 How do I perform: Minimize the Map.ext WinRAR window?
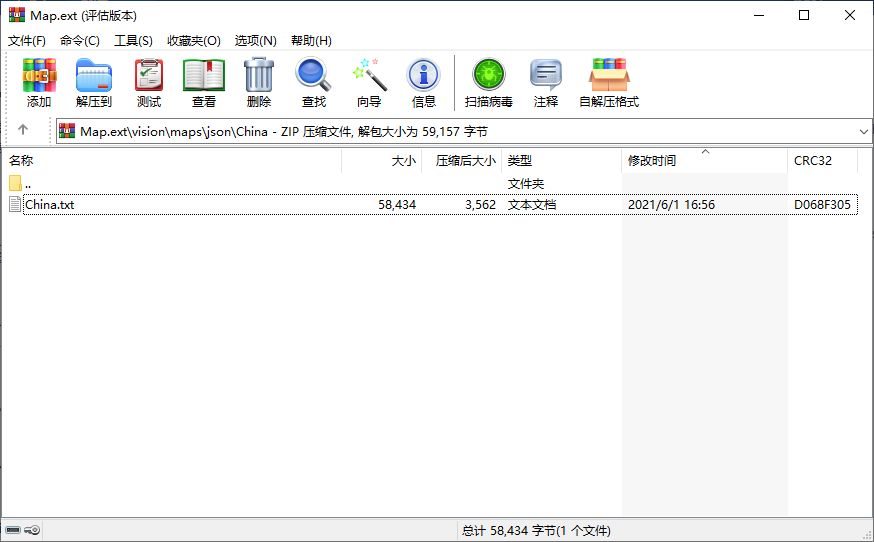(759, 15)
